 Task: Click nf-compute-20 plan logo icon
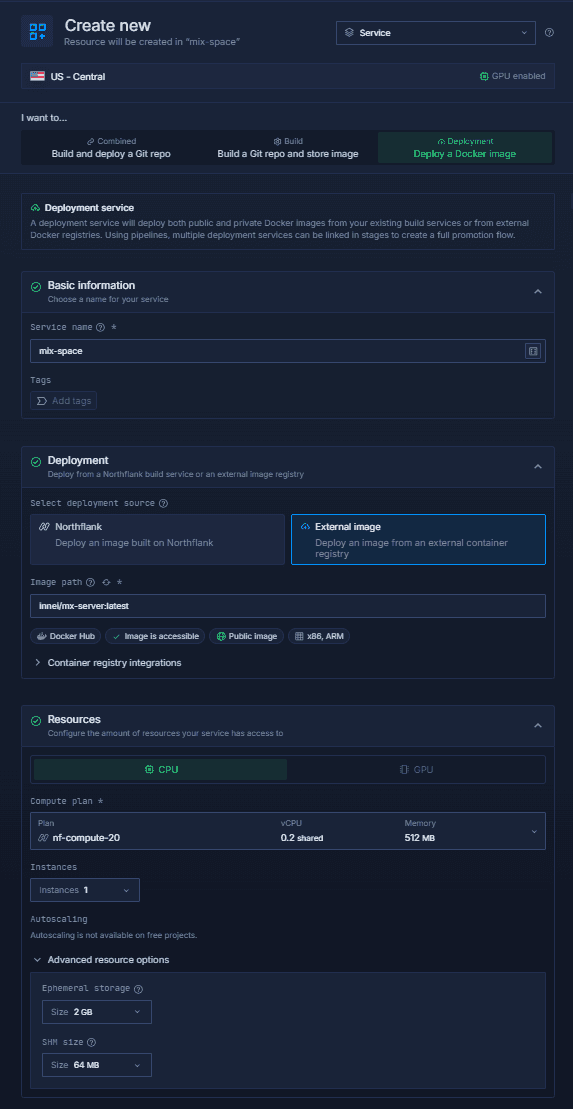[43, 838]
